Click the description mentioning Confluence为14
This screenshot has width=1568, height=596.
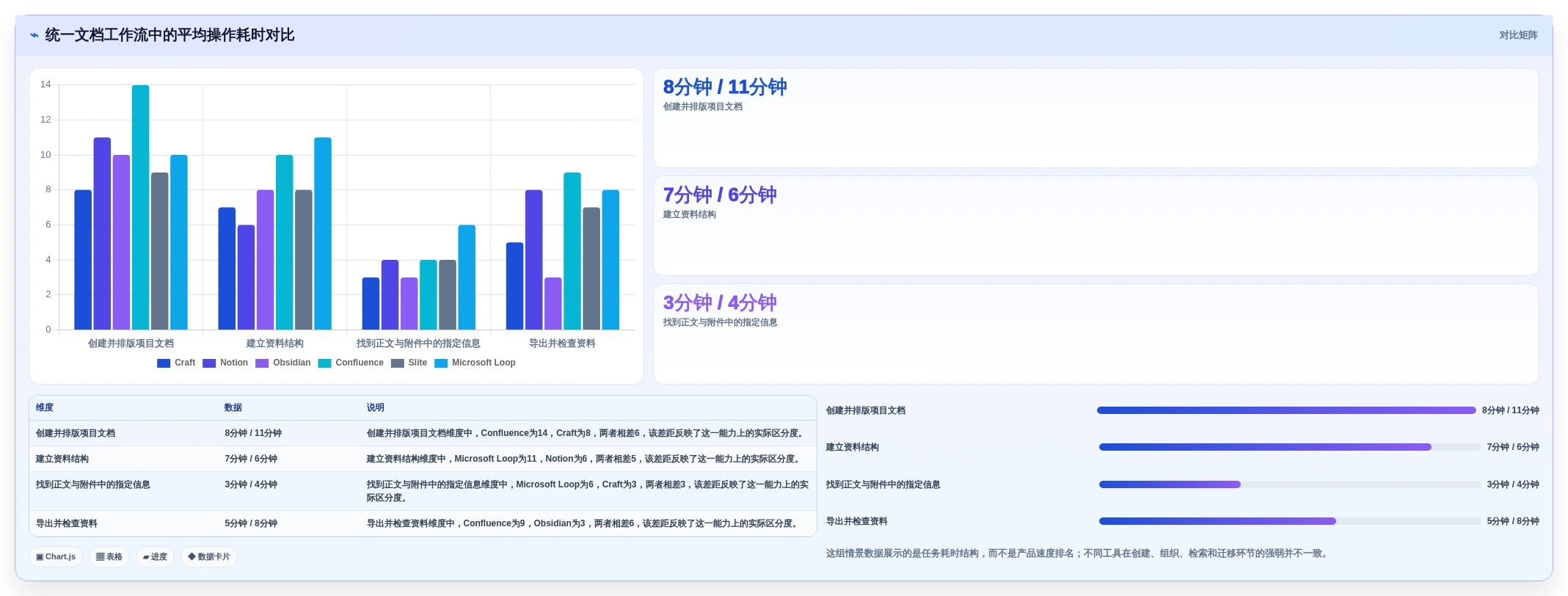click(586, 434)
